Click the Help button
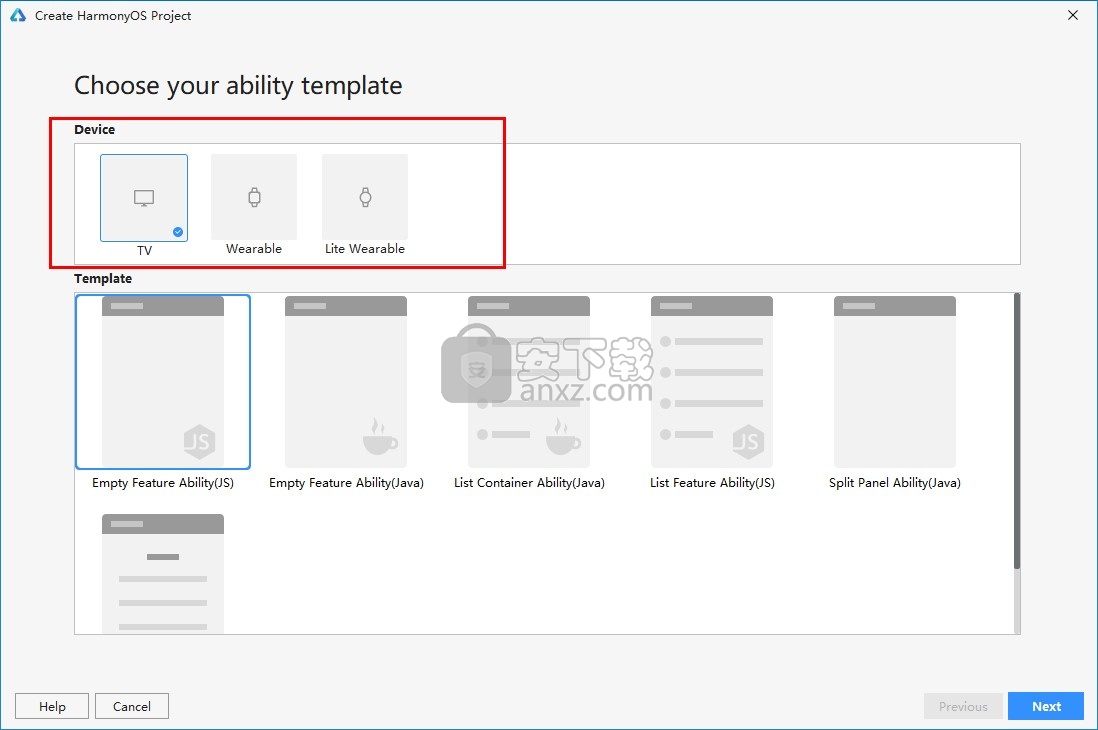 [x=52, y=706]
